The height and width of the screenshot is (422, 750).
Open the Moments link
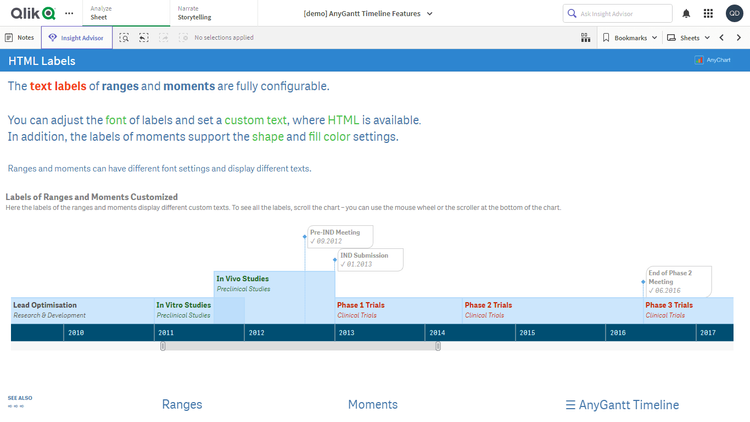pos(372,405)
